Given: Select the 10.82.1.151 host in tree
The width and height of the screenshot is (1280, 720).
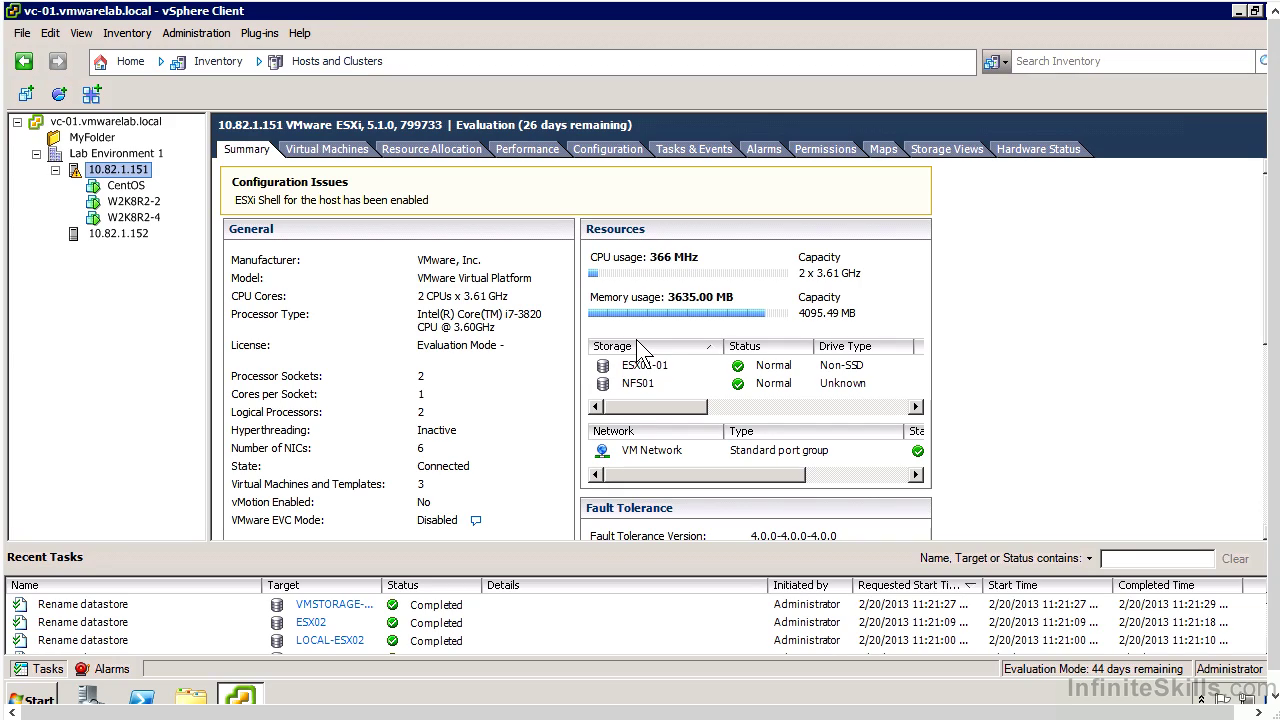Looking at the screenshot, I should tap(118, 170).
